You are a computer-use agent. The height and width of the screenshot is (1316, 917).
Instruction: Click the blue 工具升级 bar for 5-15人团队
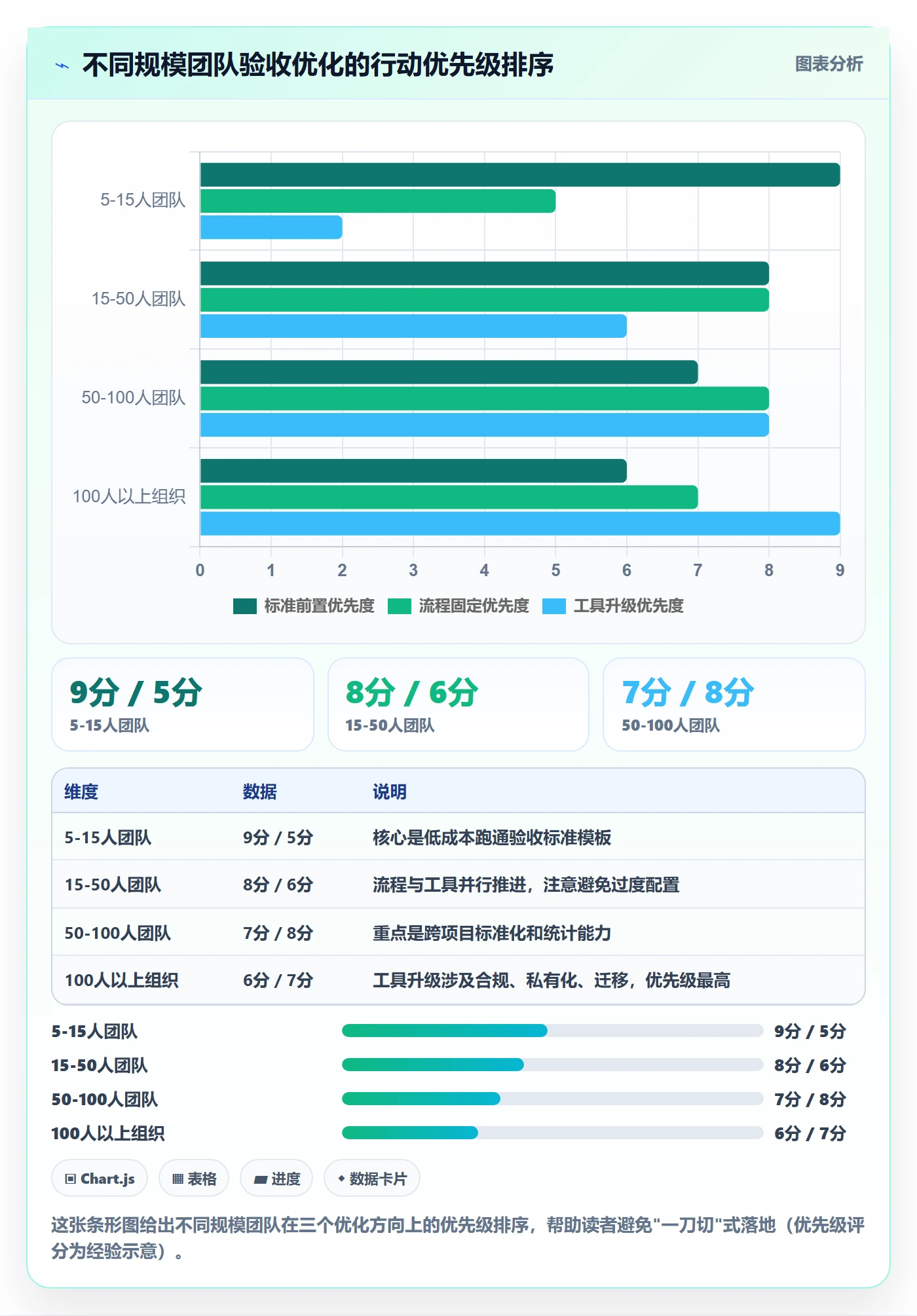click(271, 227)
